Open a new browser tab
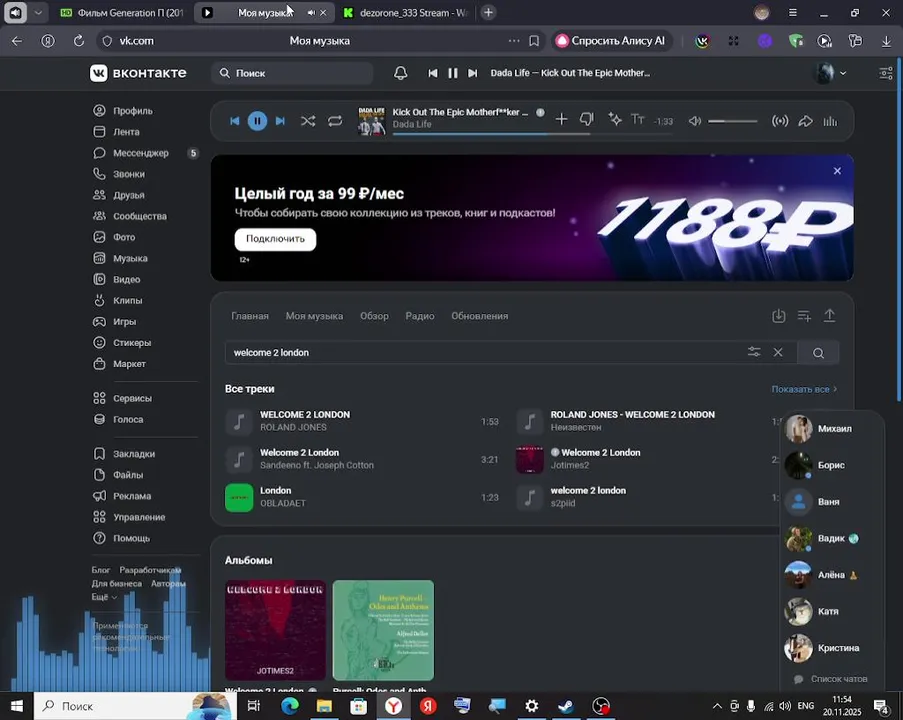The image size is (903, 720). pyautogui.click(x=488, y=13)
